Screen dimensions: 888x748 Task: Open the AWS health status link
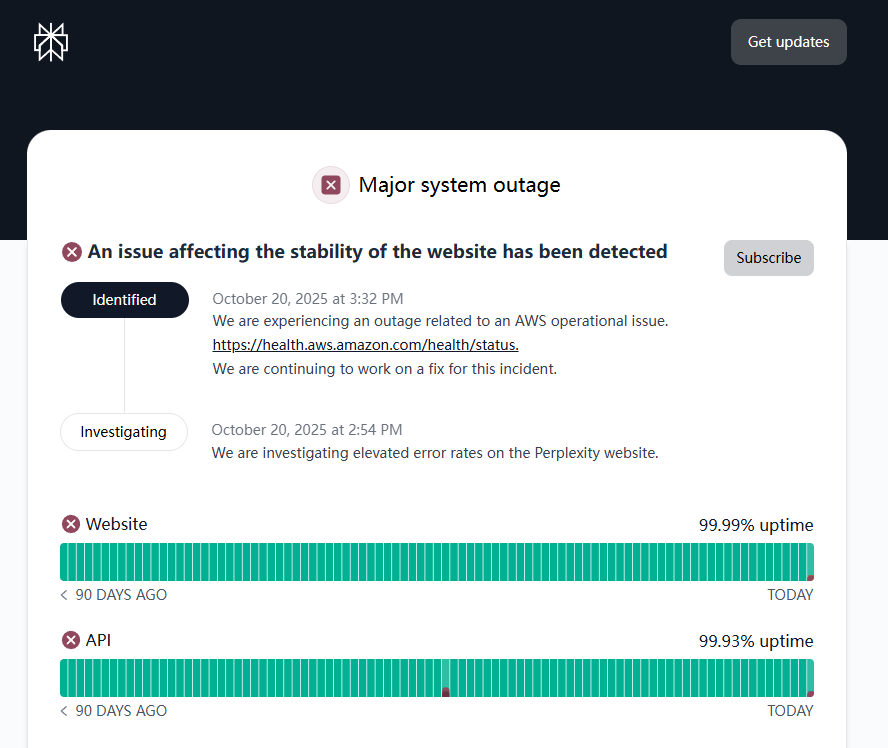click(x=365, y=344)
